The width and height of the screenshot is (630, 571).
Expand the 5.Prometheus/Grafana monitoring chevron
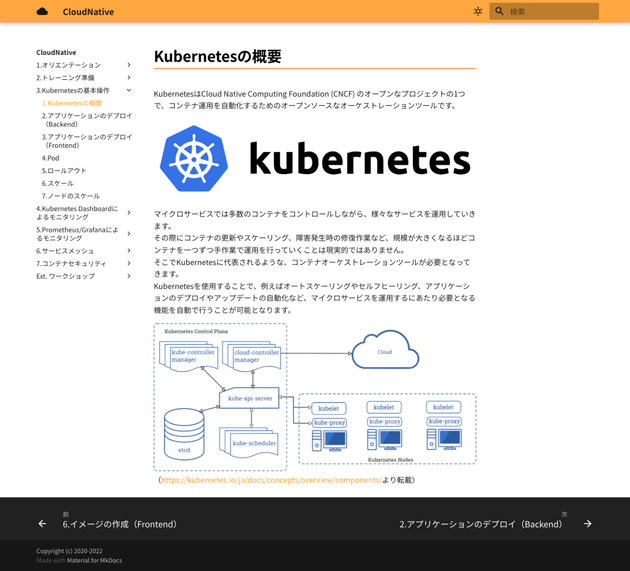[129, 233]
